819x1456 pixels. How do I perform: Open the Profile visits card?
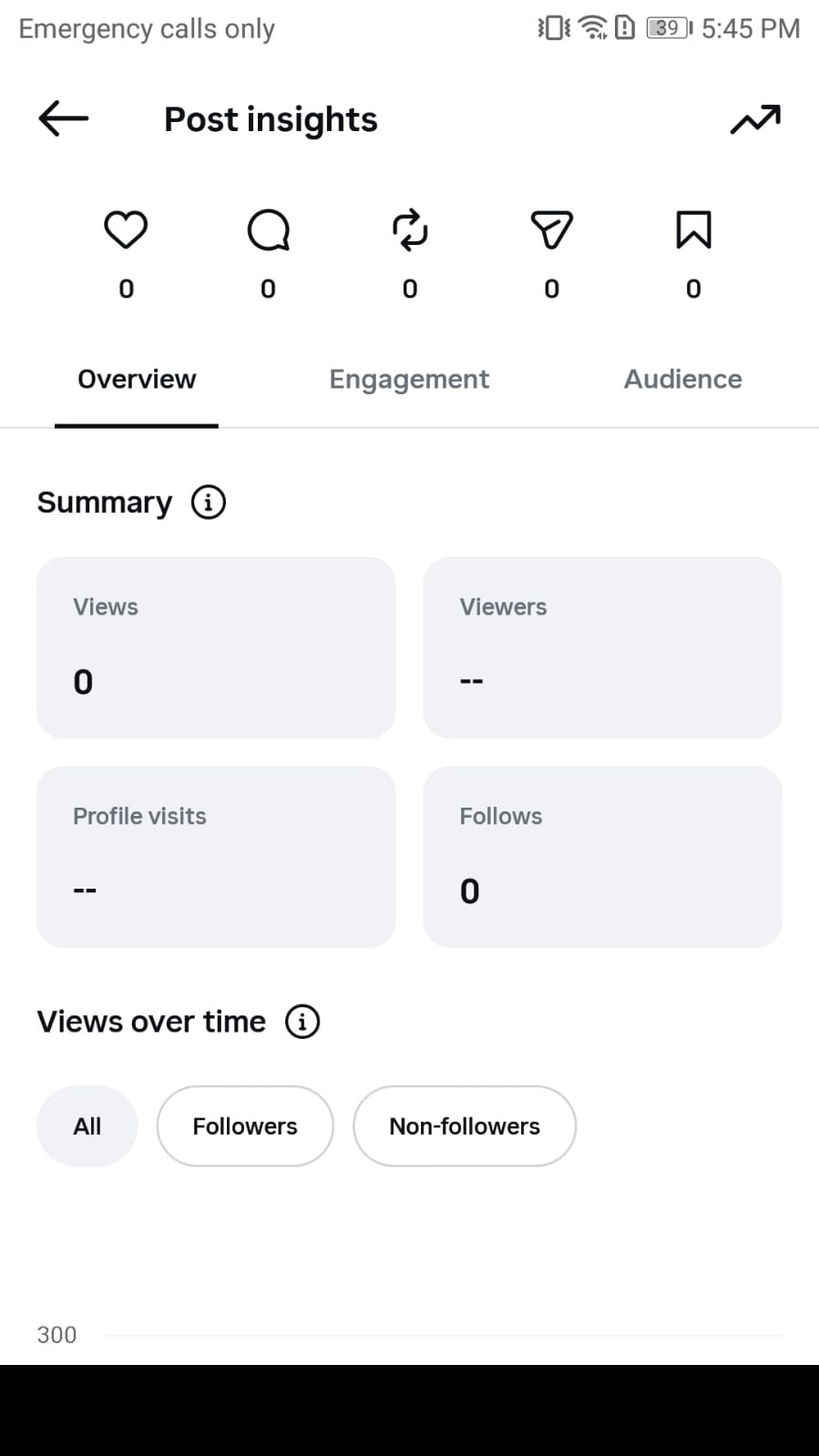[x=216, y=857]
